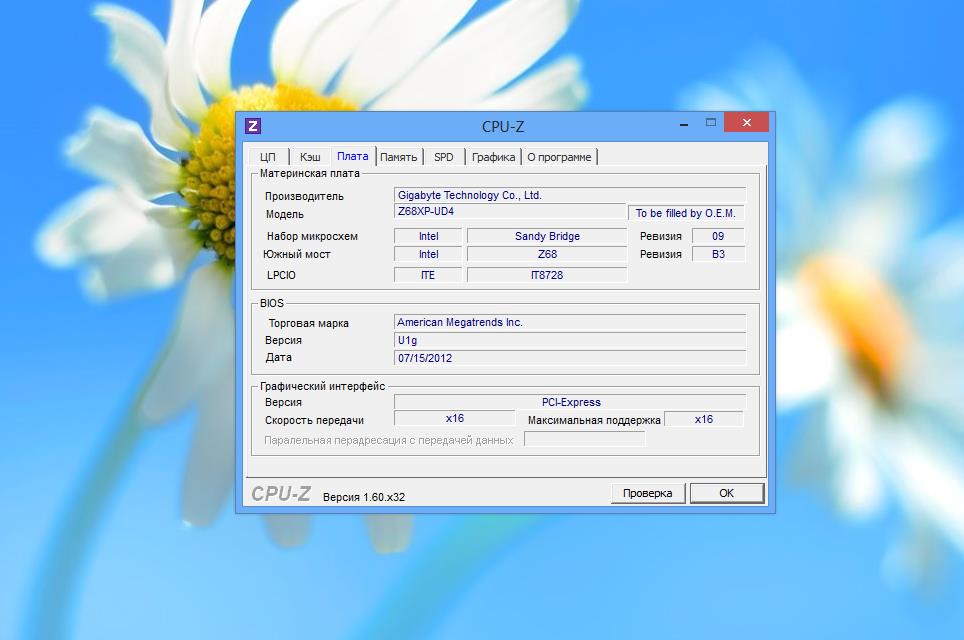Click the Скорость передачи label

pyautogui.click(x=314, y=421)
